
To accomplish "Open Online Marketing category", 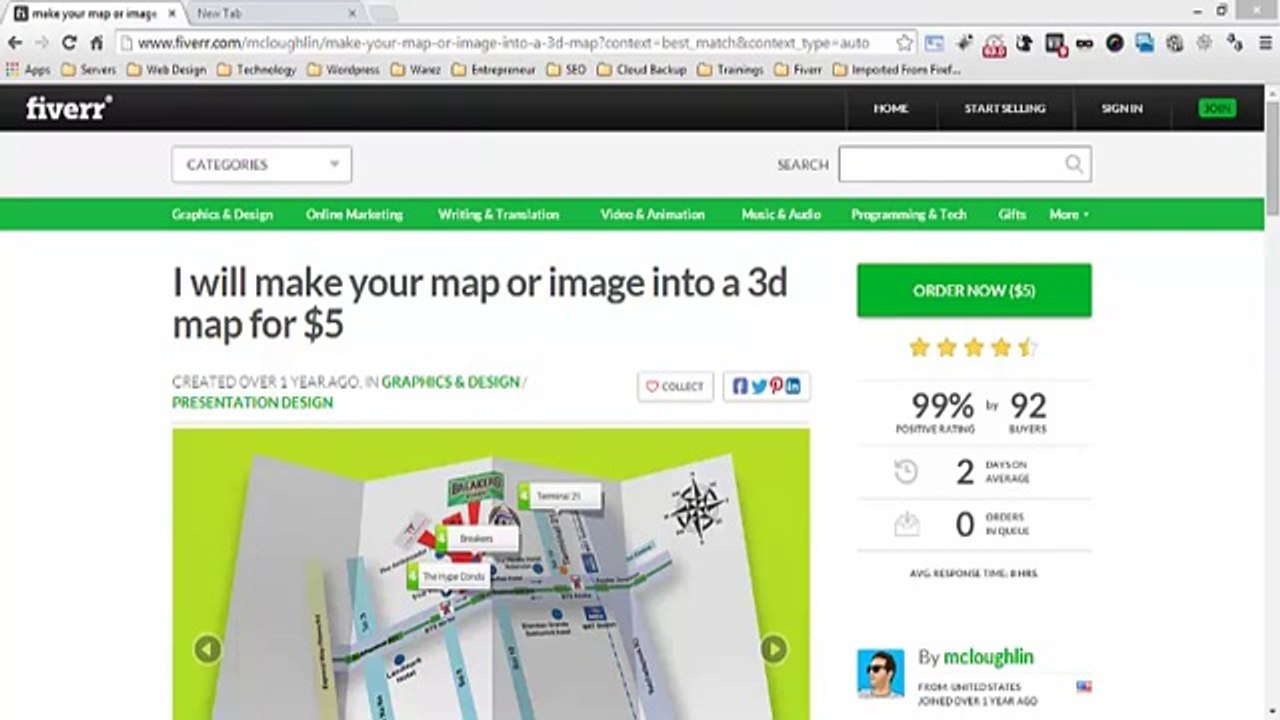I will [354, 214].
